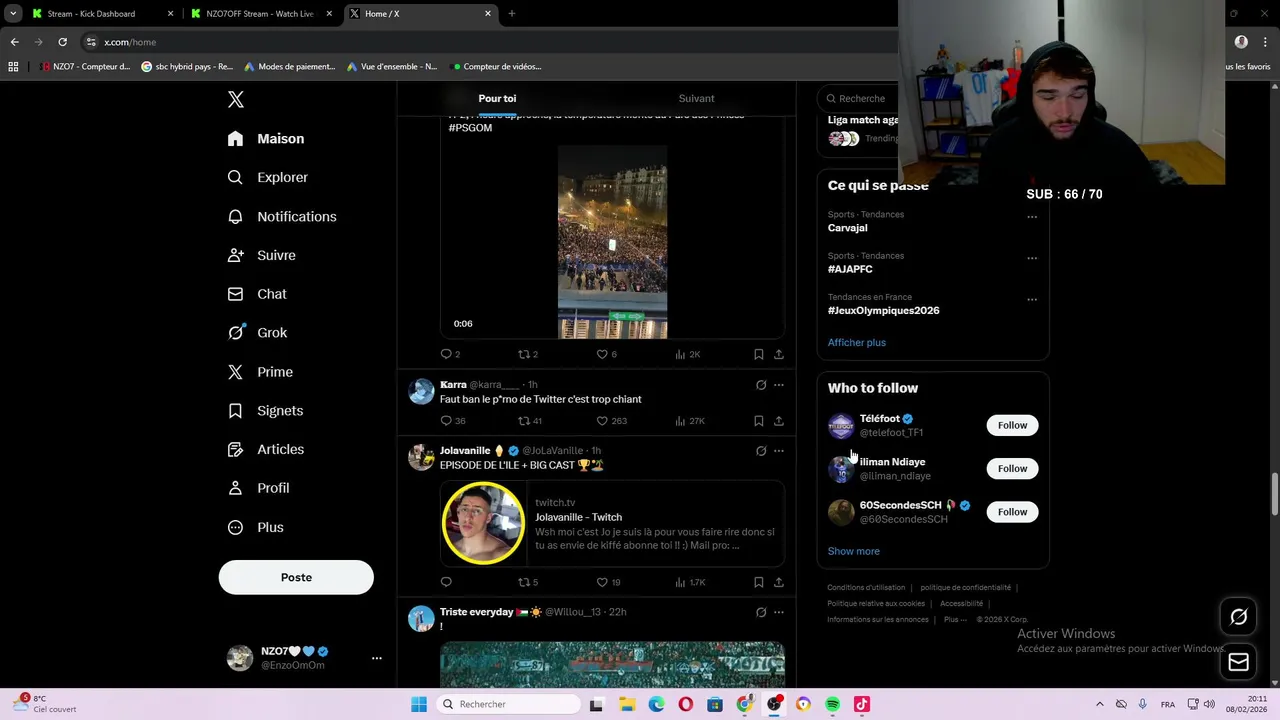The image size is (1280, 720).
Task: Open Grok action on Karra's post
Action: 761,385
